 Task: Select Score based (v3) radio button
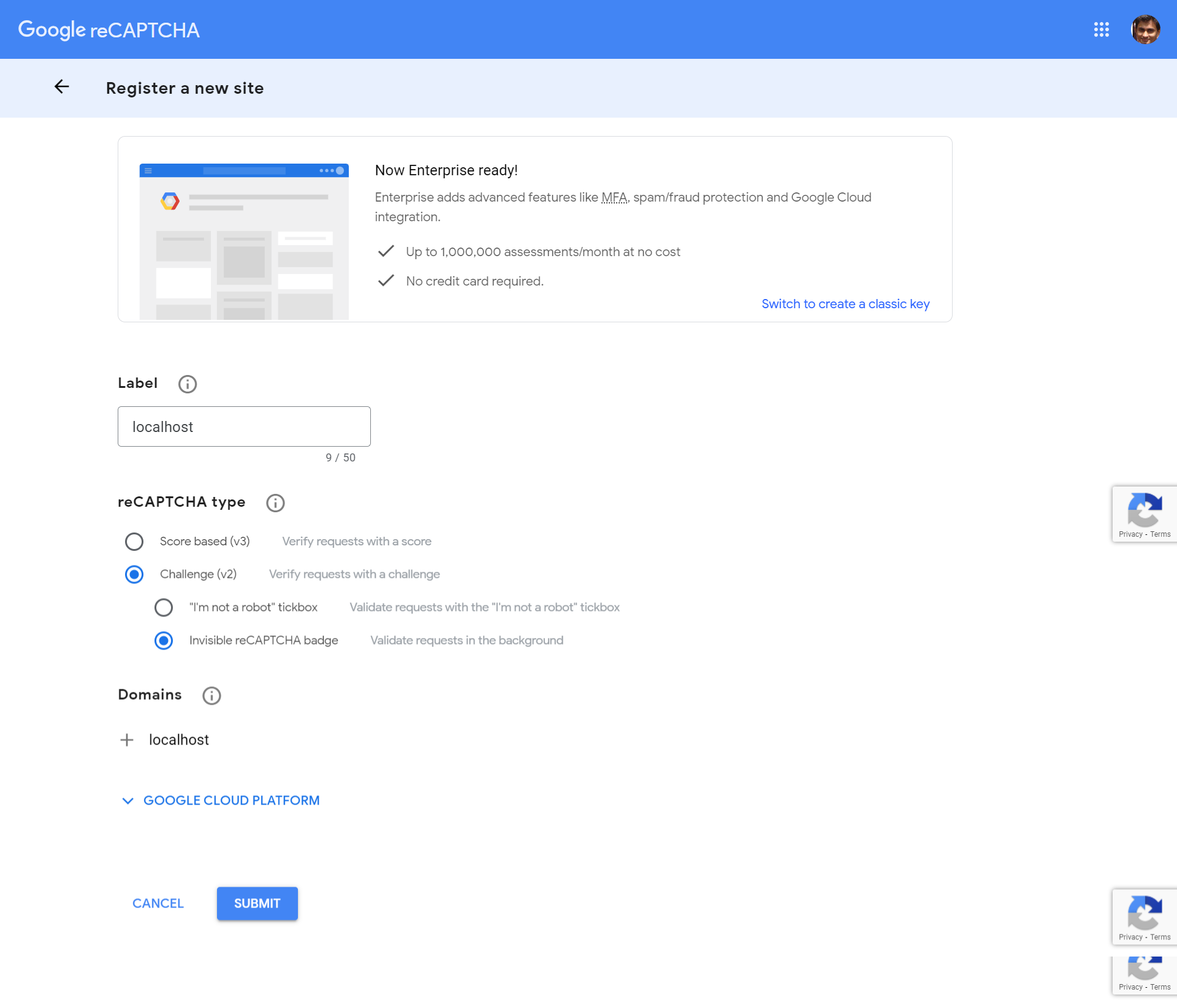pos(134,542)
